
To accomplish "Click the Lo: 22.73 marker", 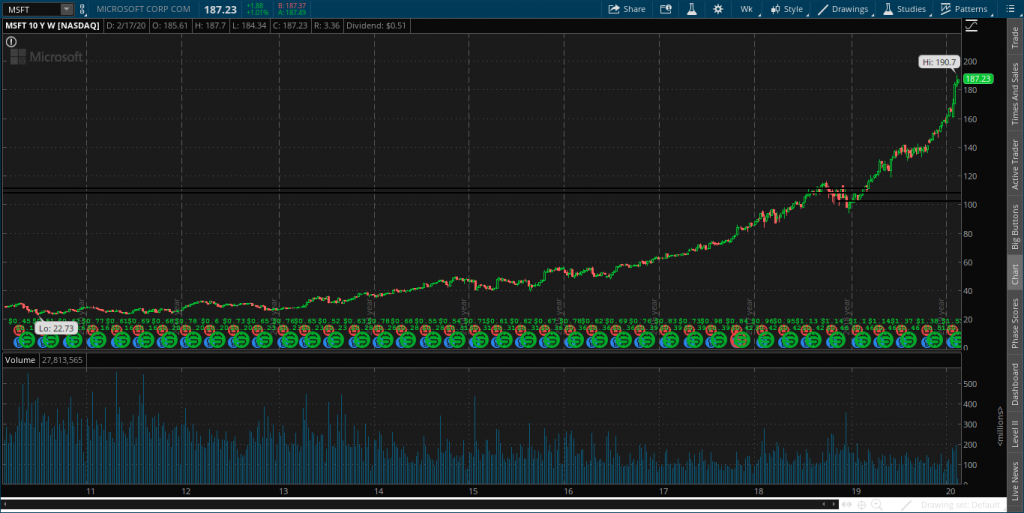I will [x=57, y=328].
